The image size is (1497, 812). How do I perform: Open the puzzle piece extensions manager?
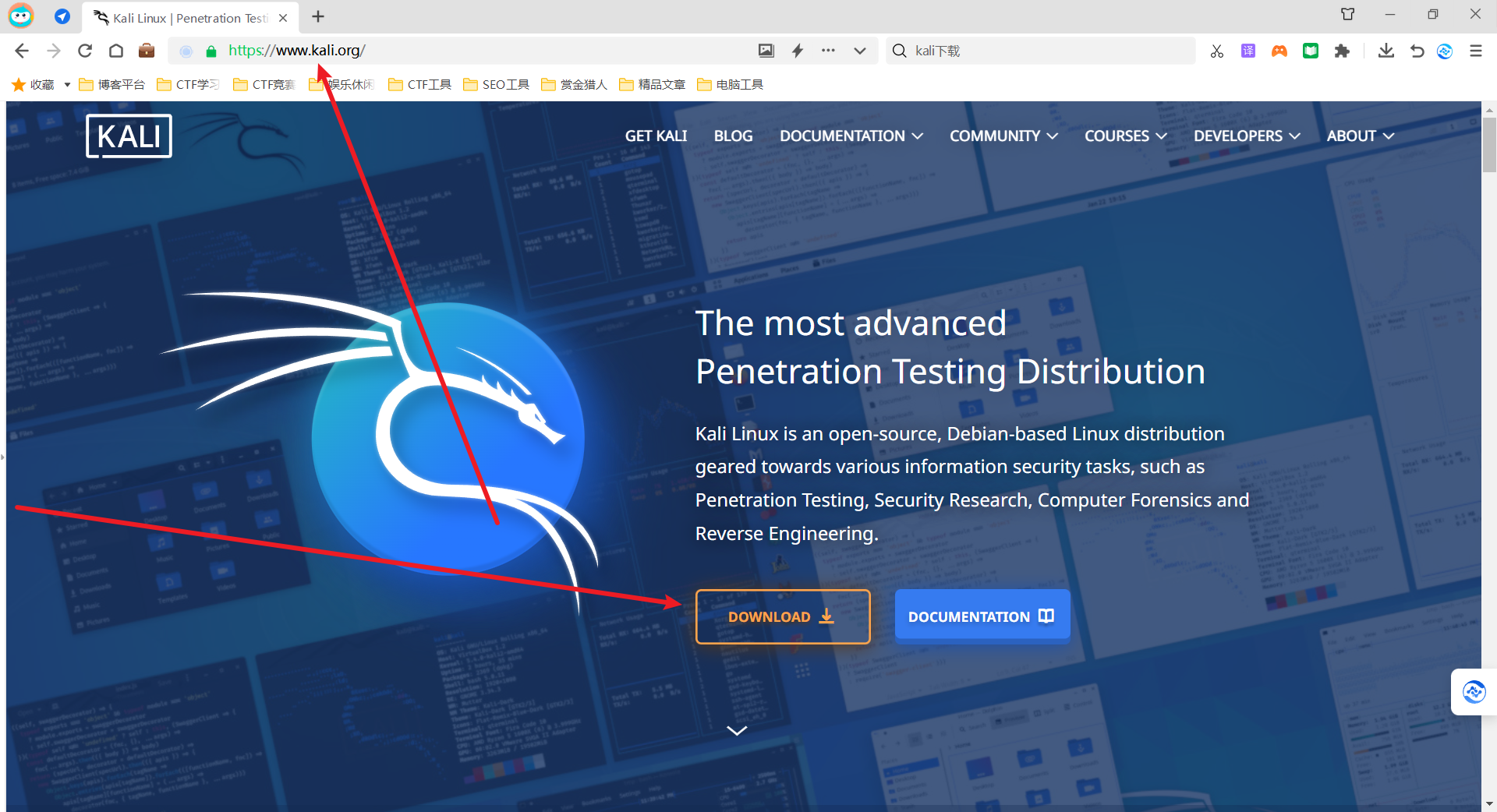click(x=1342, y=51)
